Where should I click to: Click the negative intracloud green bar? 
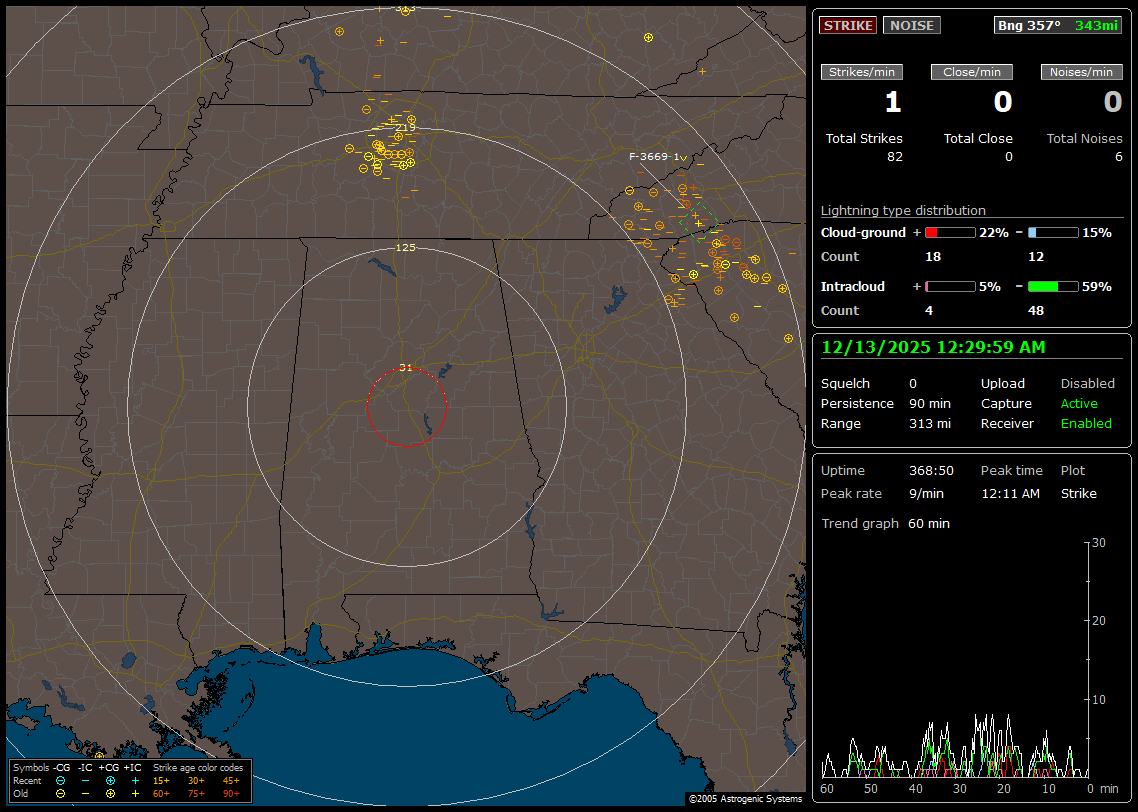coord(1053,287)
